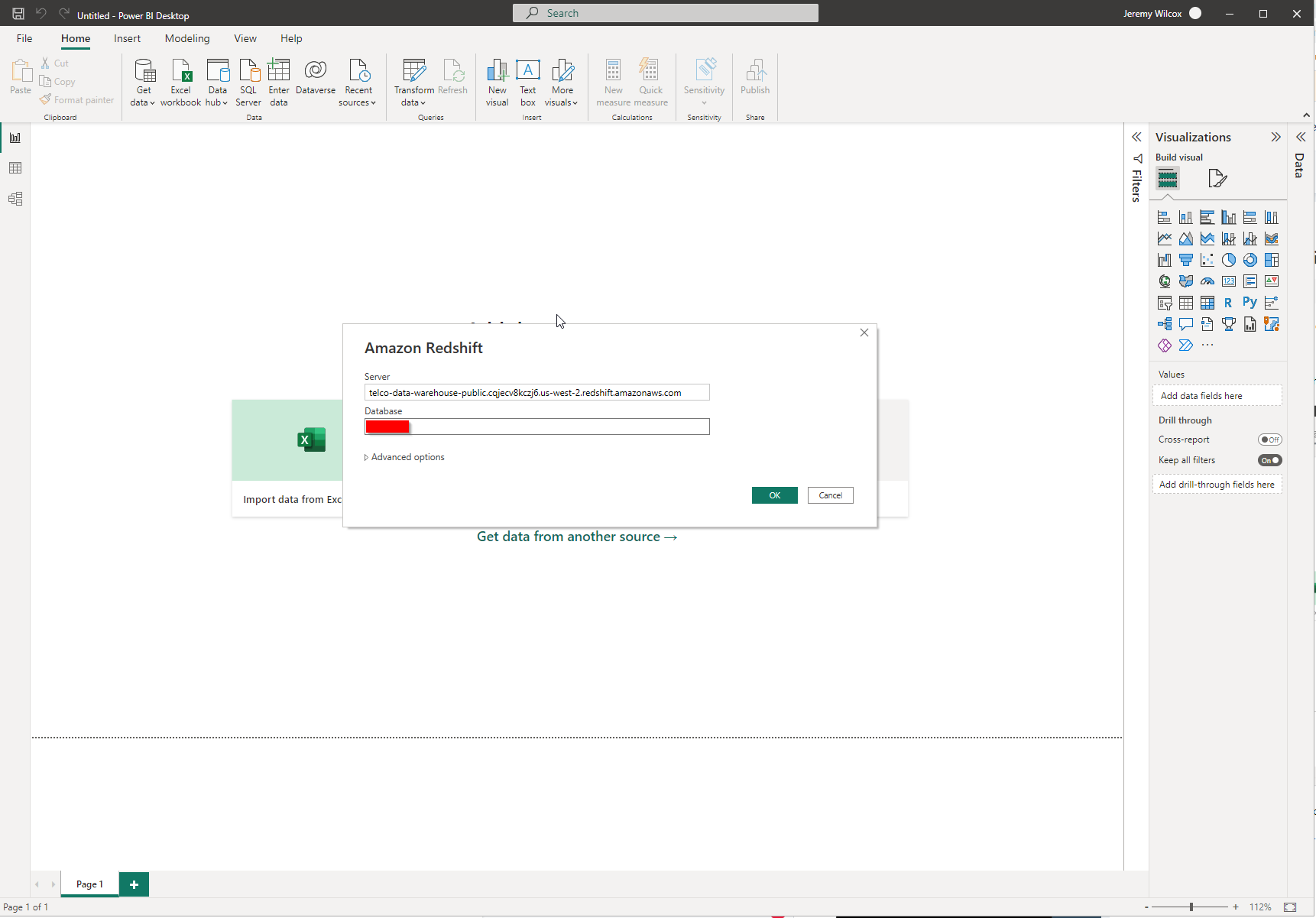Select the Gauge visual
Screen dimensions: 1316x918
pos(1207,281)
